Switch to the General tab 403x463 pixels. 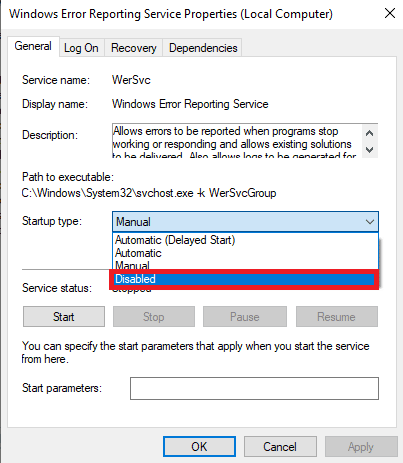(33, 46)
